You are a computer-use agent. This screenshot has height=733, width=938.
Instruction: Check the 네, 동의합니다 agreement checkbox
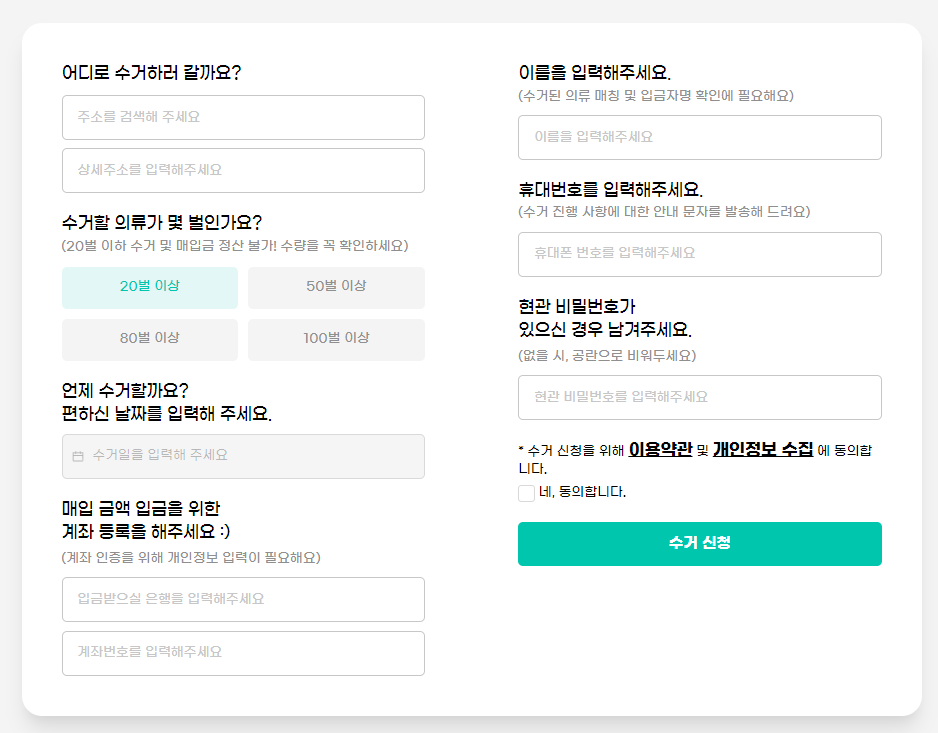pos(526,493)
